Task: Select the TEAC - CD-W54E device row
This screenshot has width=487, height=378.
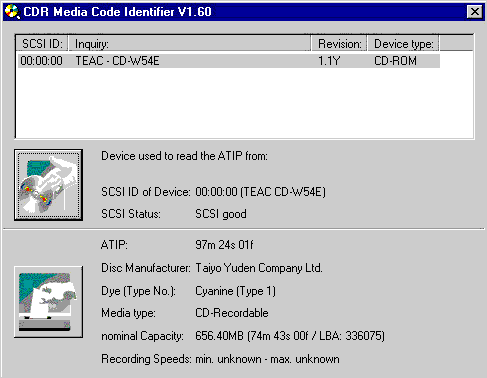Action: [229, 61]
